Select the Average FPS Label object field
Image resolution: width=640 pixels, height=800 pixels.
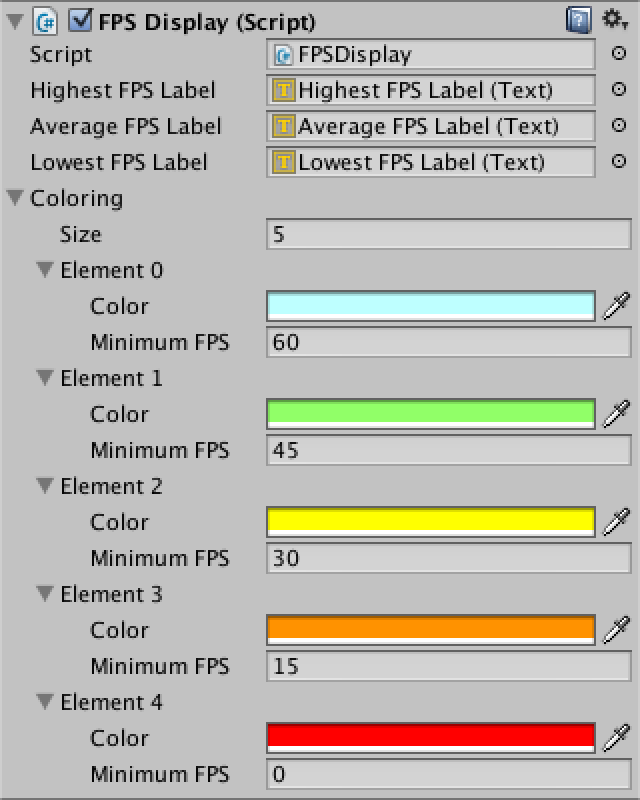(430, 126)
